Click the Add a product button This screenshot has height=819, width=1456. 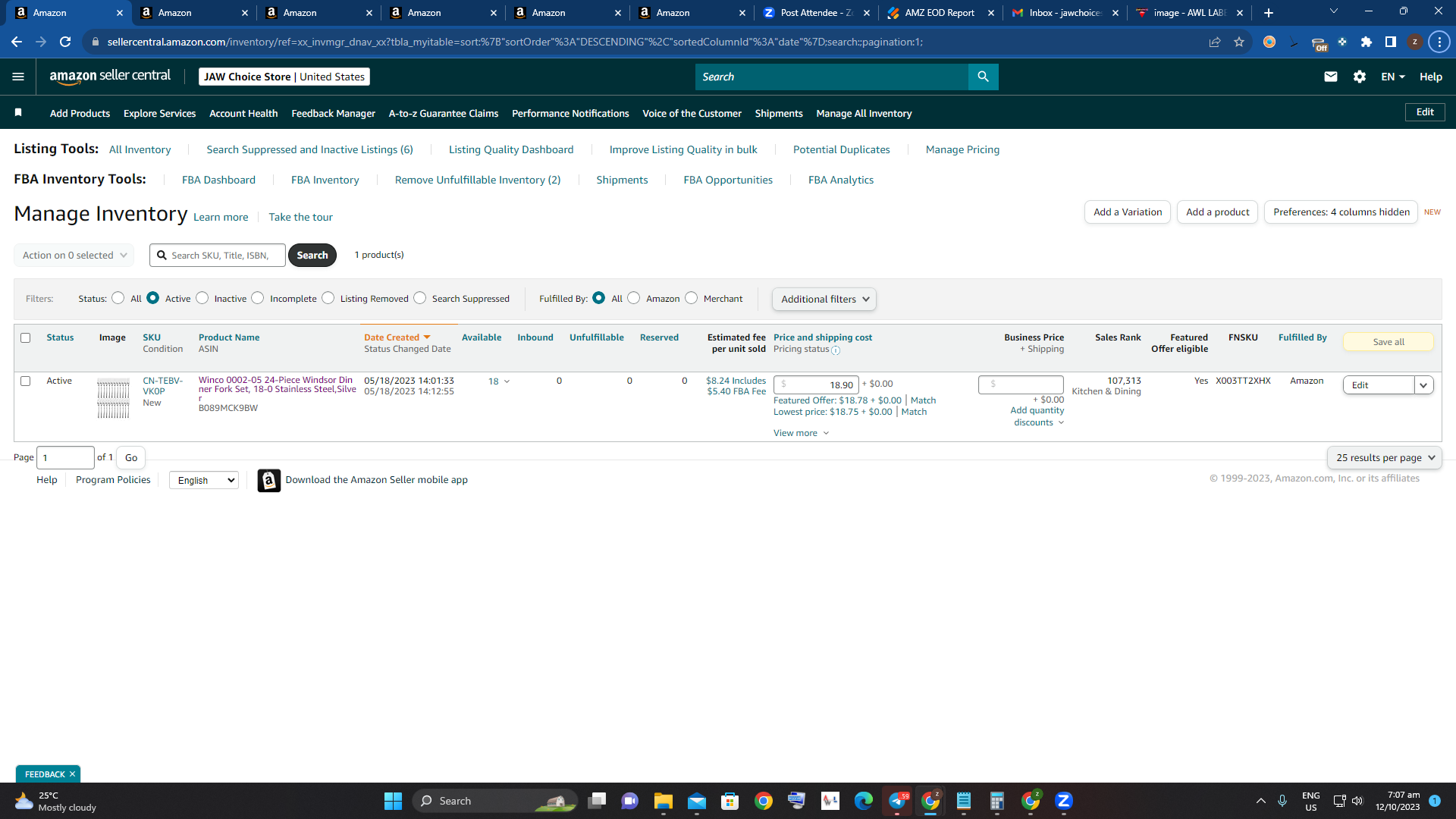point(1217,212)
